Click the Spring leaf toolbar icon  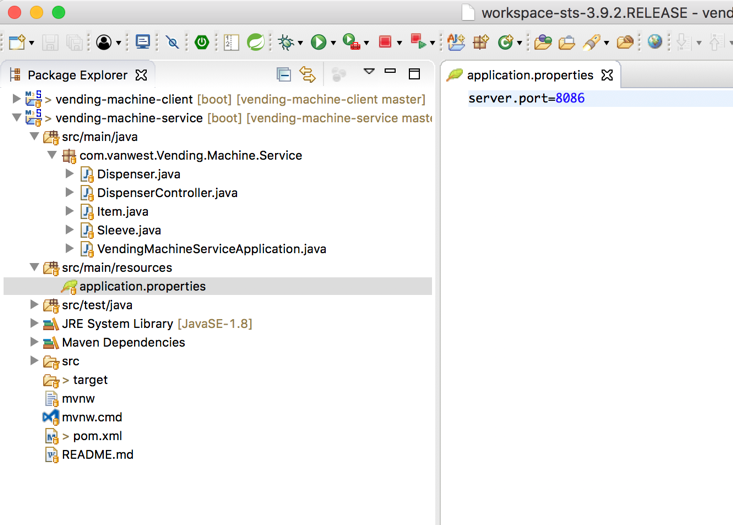tap(256, 43)
